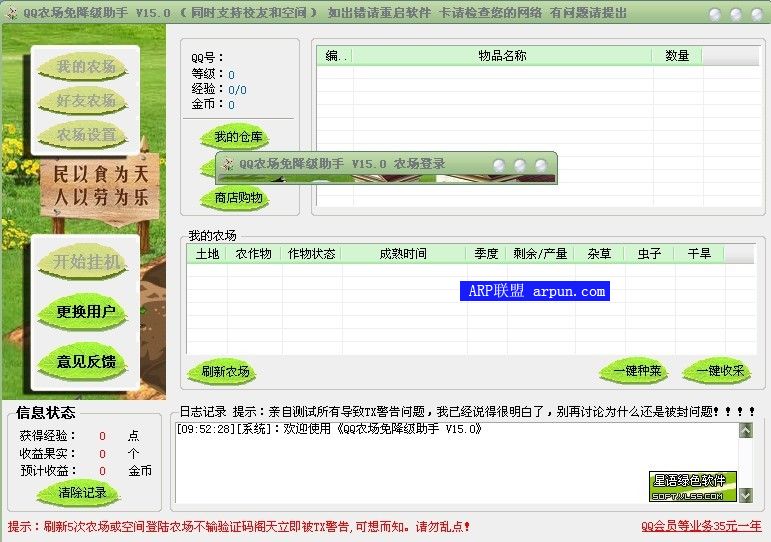771x542 pixels.
Task: Click the 预计收益 value 0
Action: pyautogui.click(x=102, y=471)
